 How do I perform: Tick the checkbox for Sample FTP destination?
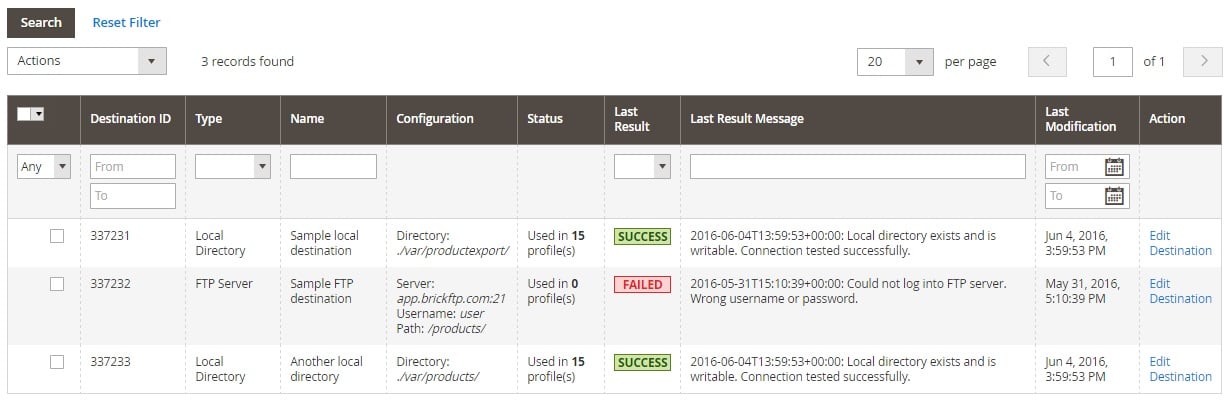click(x=57, y=284)
